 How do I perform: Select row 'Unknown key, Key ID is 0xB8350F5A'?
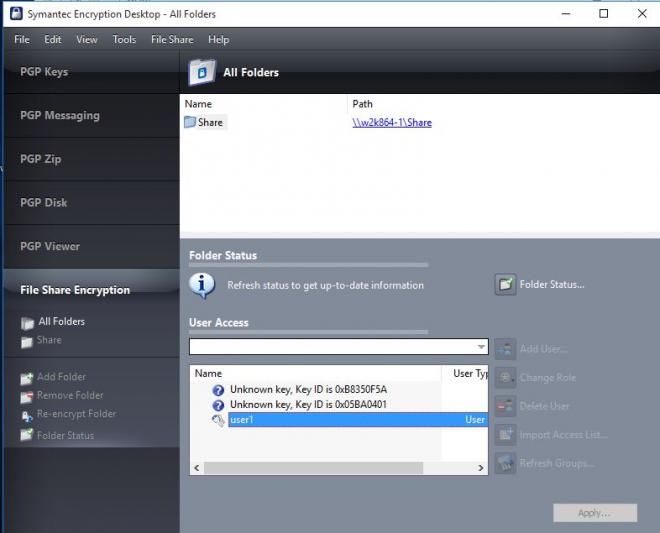click(309, 389)
